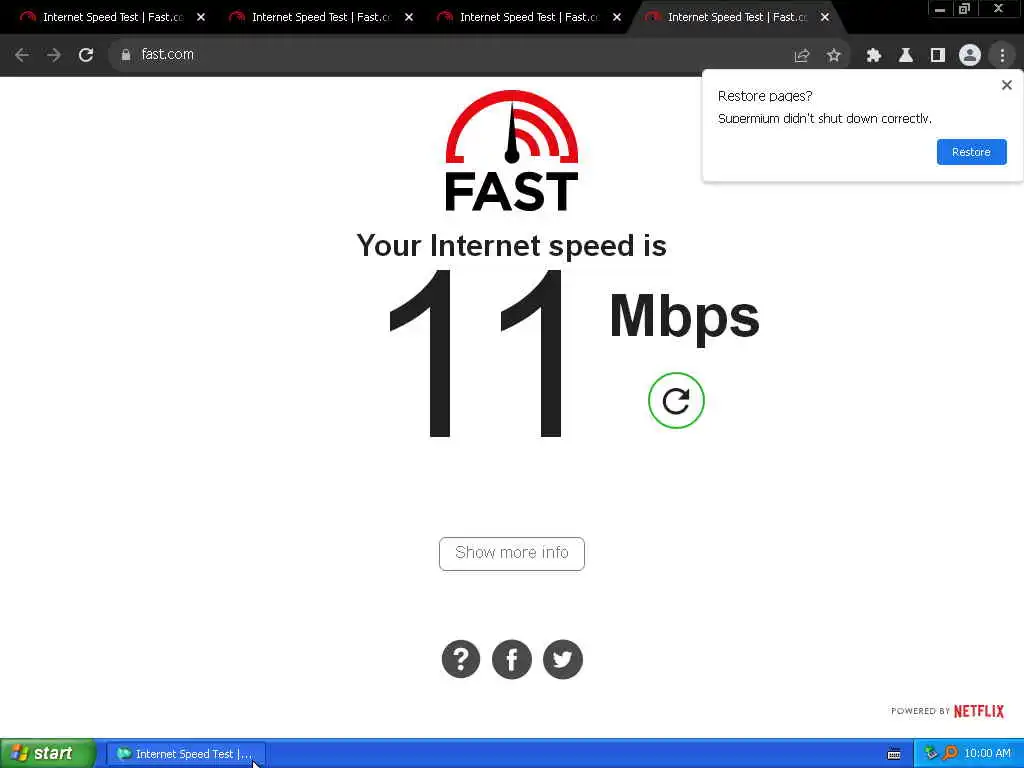This screenshot has height=768, width=1024.
Task: Switch to the first Fast.com tab
Action: click(104, 18)
